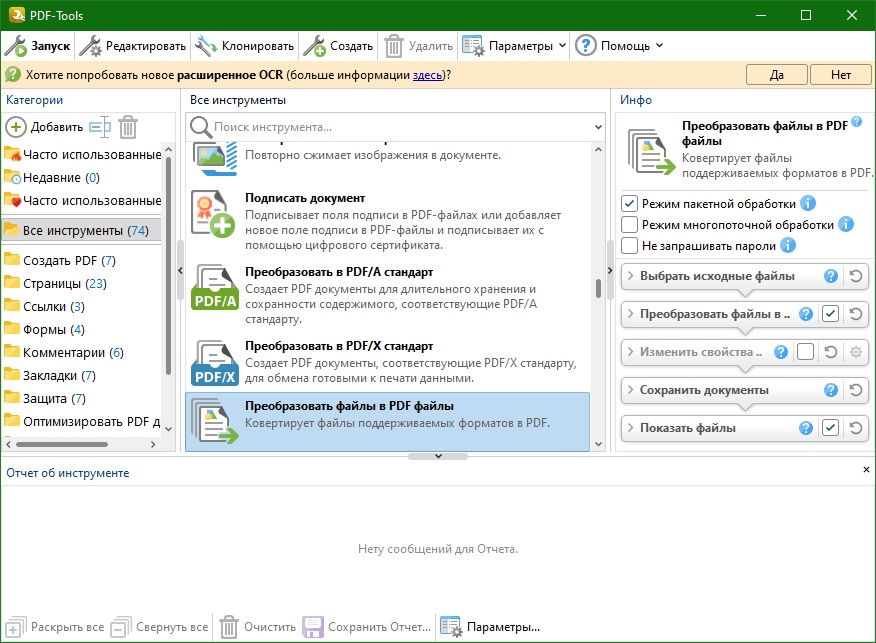Enable Режим многопоточной обработки checkbox

[x=630, y=225]
